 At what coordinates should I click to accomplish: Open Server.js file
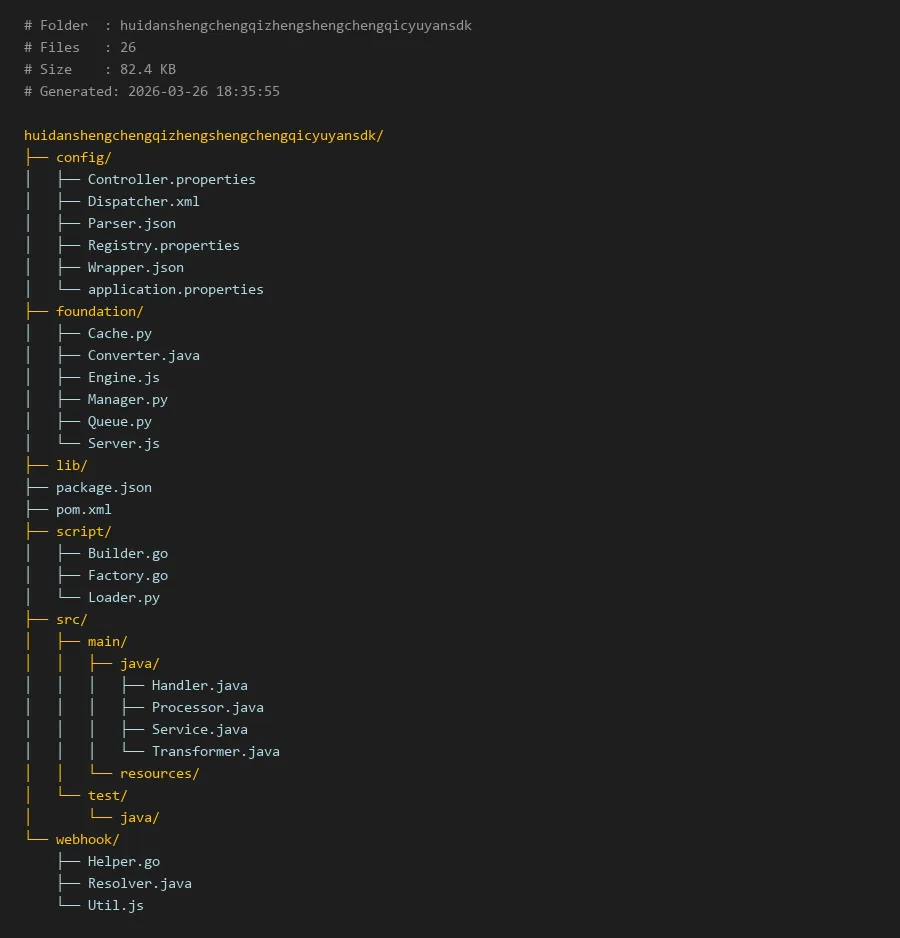tap(123, 443)
